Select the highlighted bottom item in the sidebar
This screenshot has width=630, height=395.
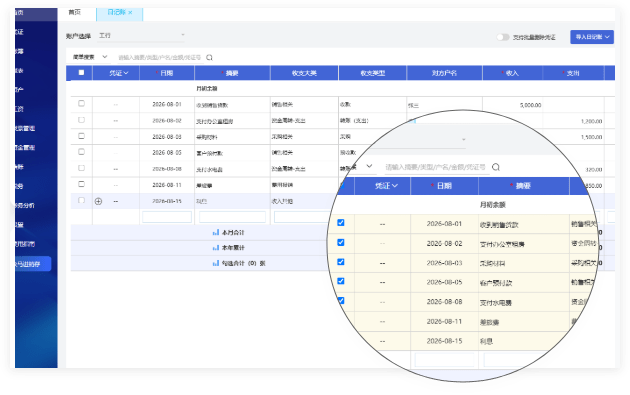pyautogui.click(x=33, y=264)
